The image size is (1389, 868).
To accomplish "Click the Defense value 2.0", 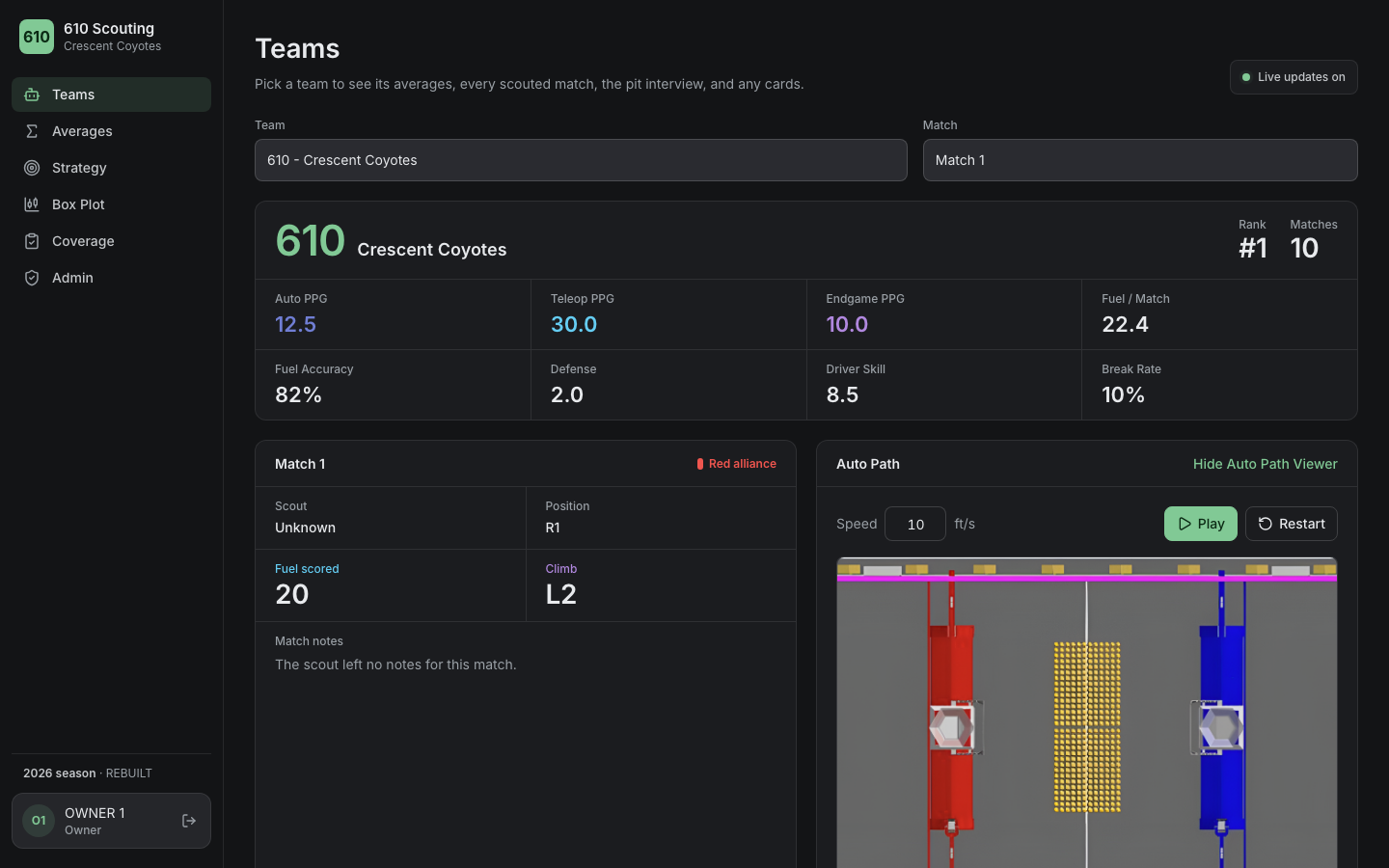I will pos(567,394).
